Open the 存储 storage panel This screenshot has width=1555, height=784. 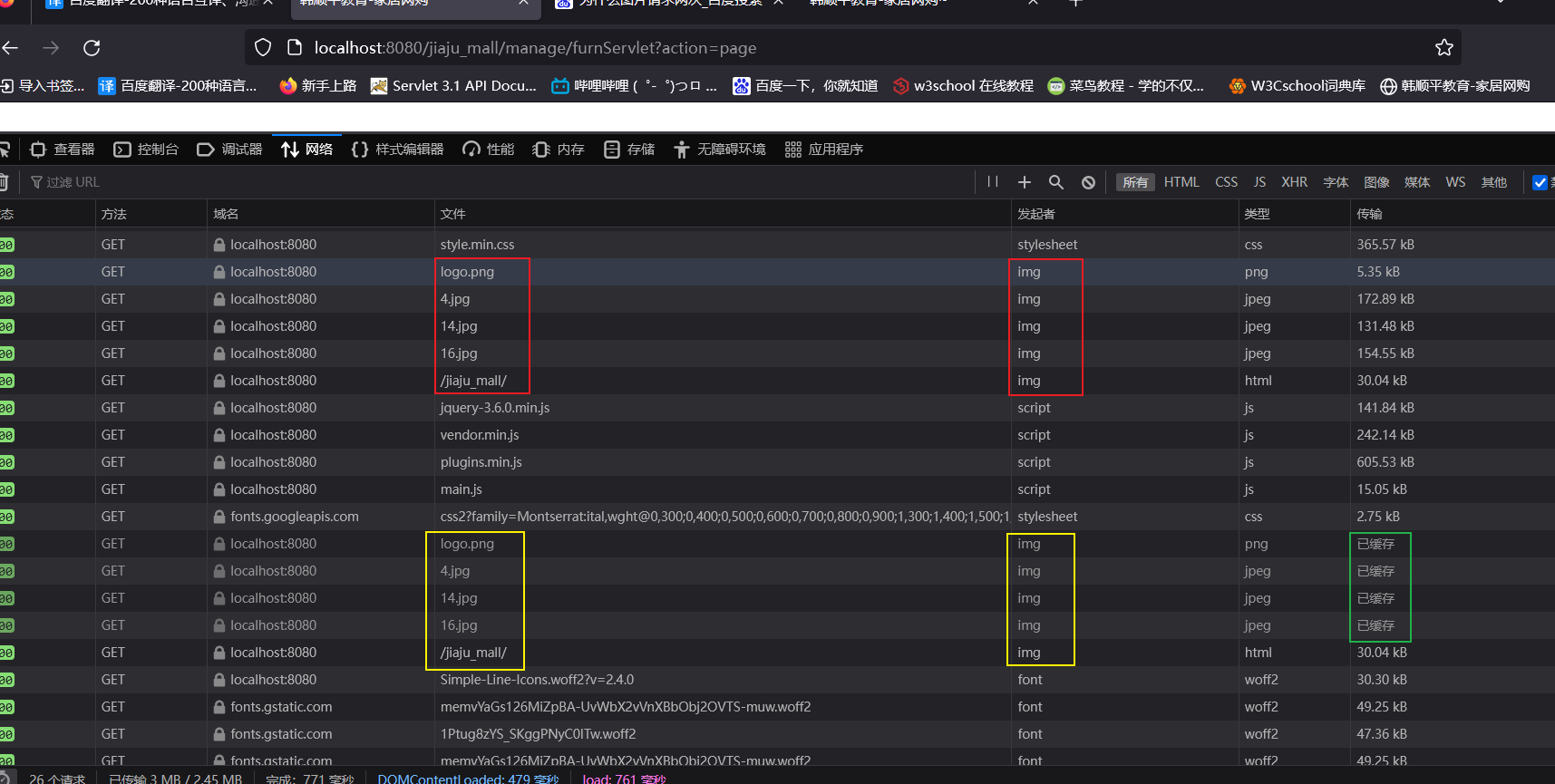click(x=629, y=150)
